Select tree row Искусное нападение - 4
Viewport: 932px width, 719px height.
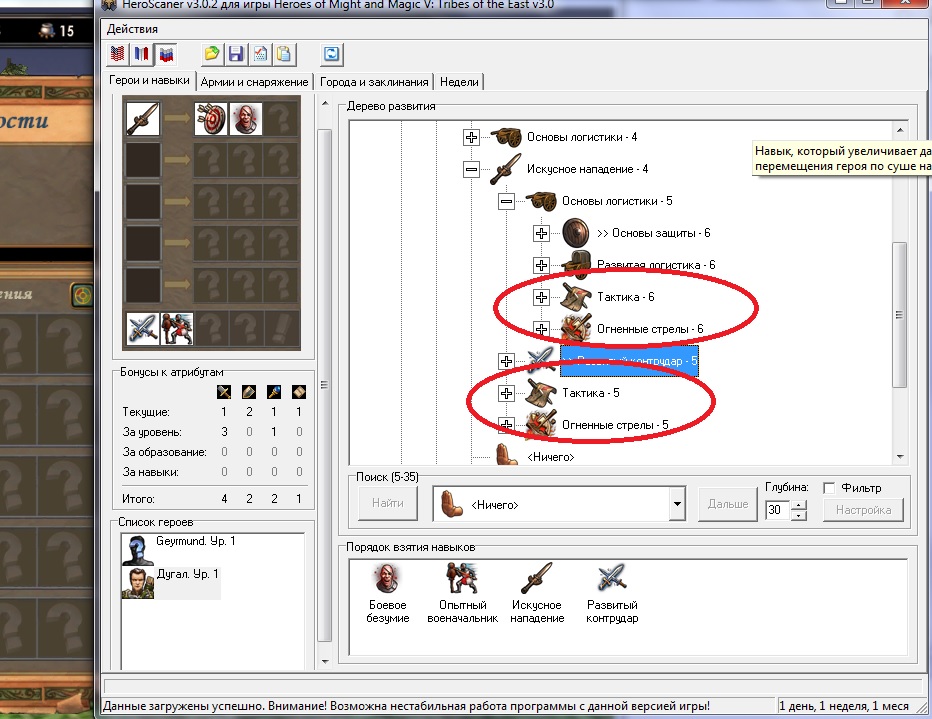click(x=587, y=169)
